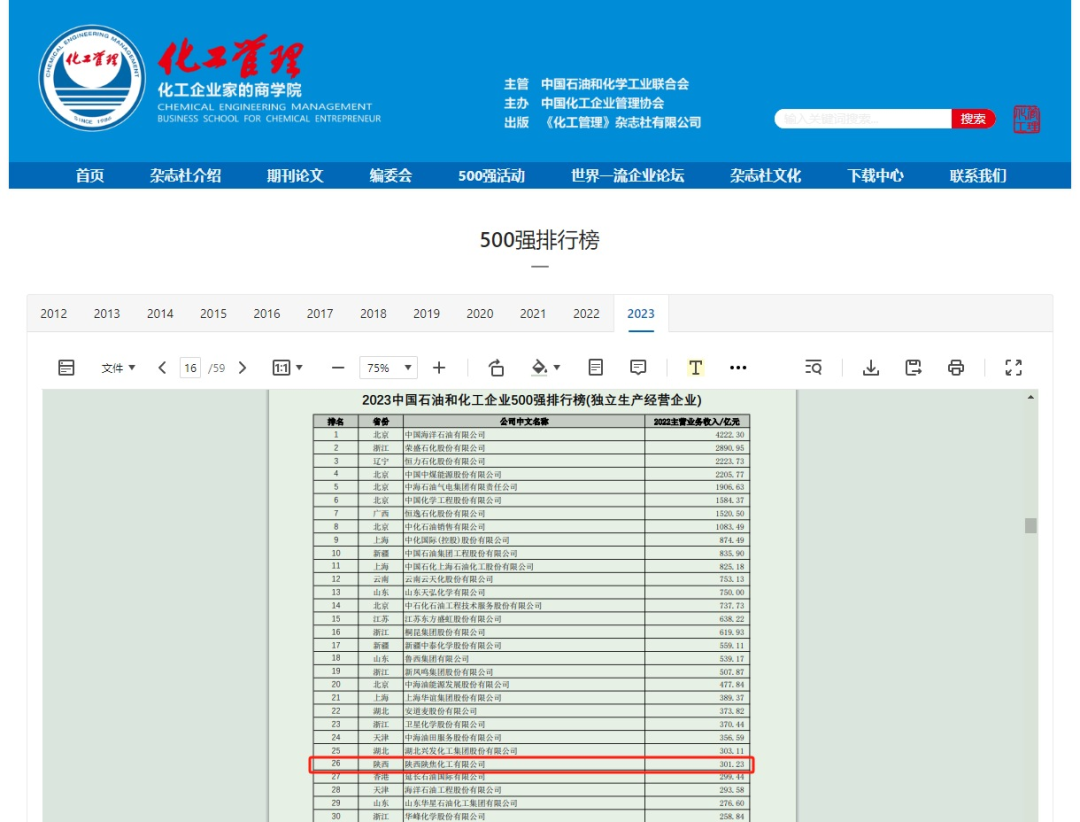Switch to the 2013 ranking tab
Image resolution: width=1080 pixels, height=822 pixels.
click(107, 314)
